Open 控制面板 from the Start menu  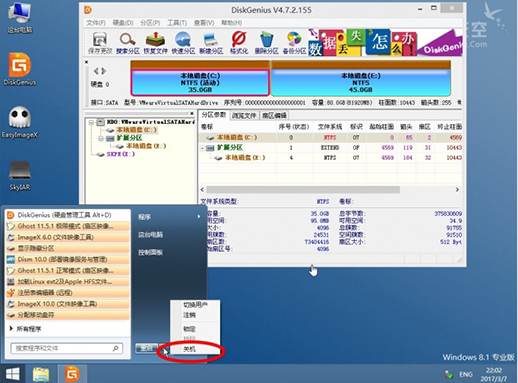pos(151,252)
